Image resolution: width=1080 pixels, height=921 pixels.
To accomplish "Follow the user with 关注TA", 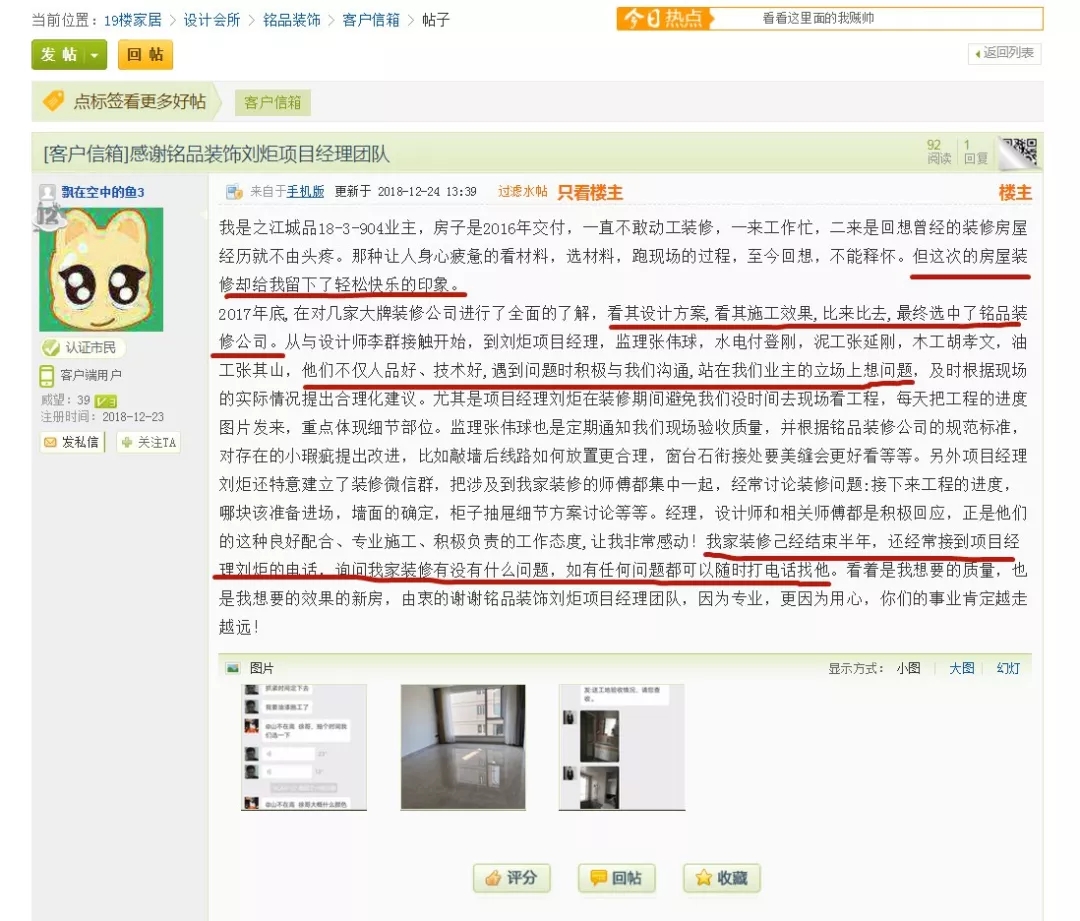I will click(x=148, y=442).
